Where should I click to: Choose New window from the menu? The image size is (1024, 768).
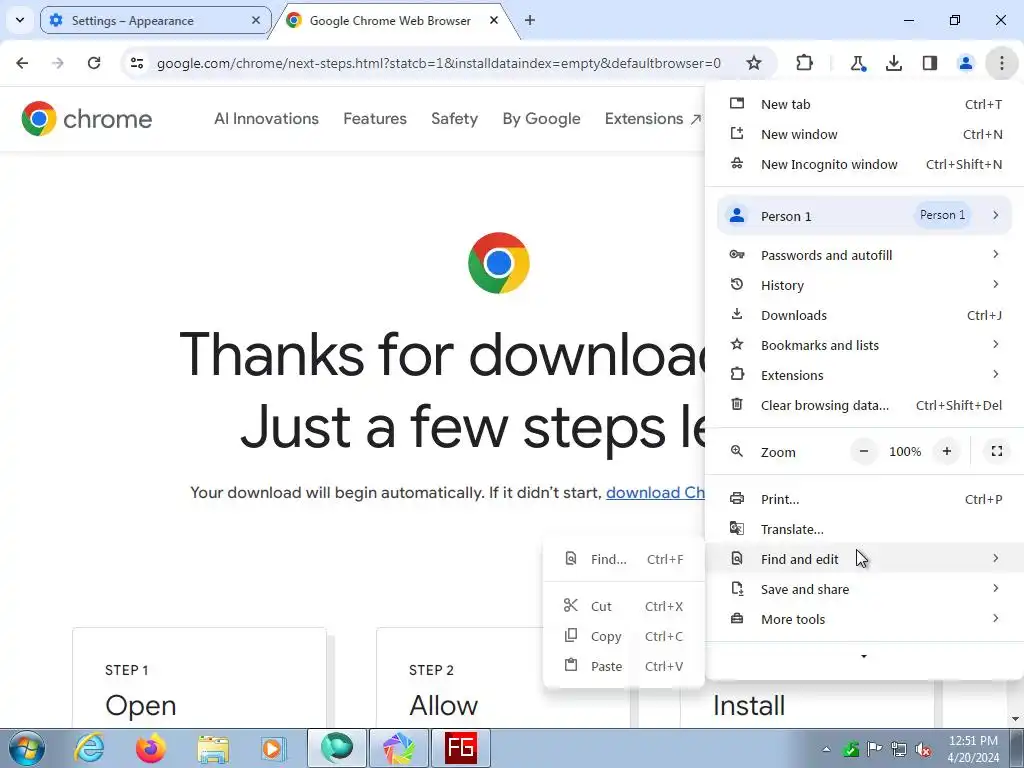pos(865,135)
